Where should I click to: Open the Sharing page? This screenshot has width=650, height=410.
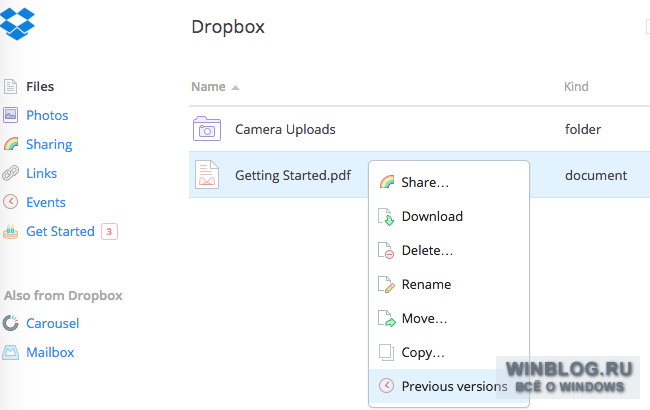(49, 144)
